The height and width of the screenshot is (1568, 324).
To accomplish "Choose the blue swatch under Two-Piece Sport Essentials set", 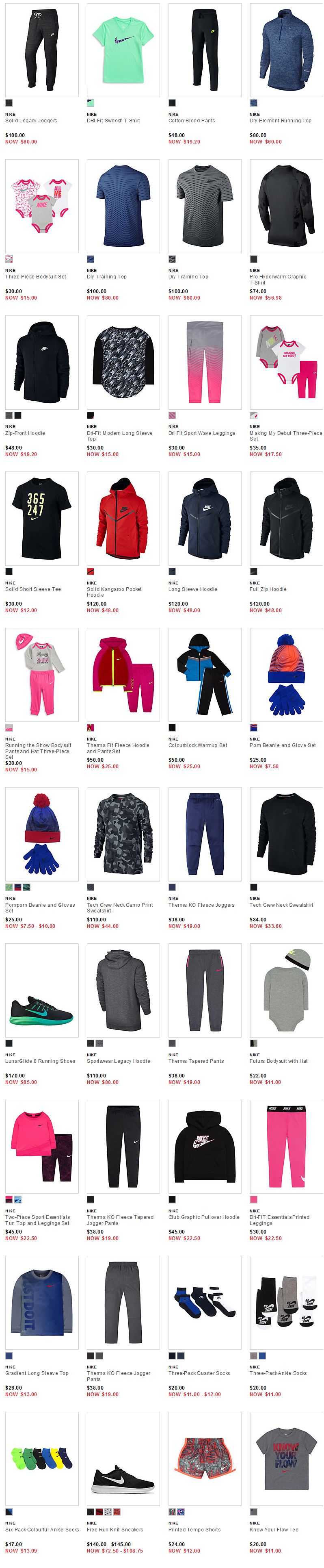I will tap(18, 1200).
